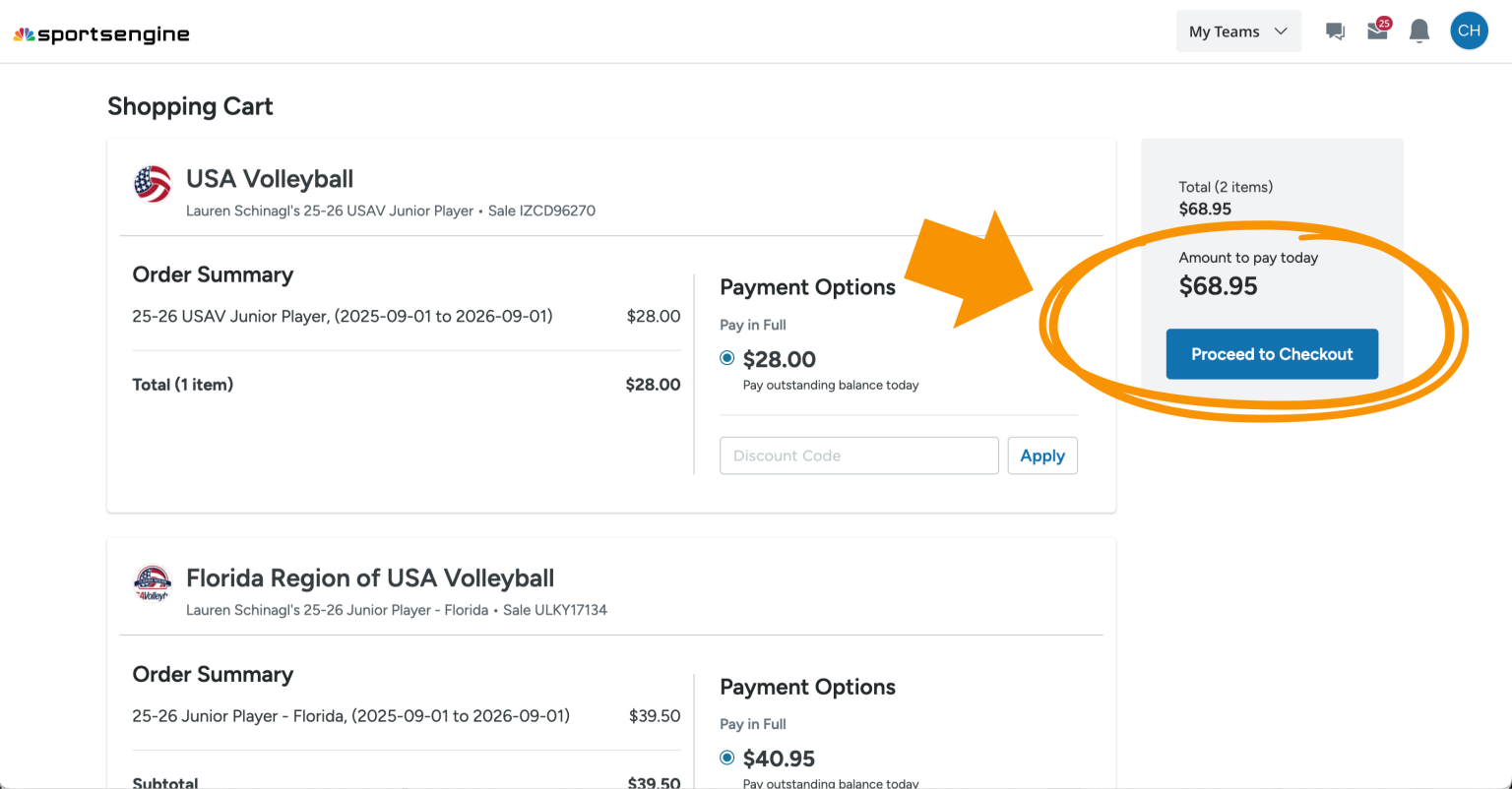Click the Total 2 items summary
Image resolution: width=1512 pixels, height=789 pixels.
pos(1225,187)
